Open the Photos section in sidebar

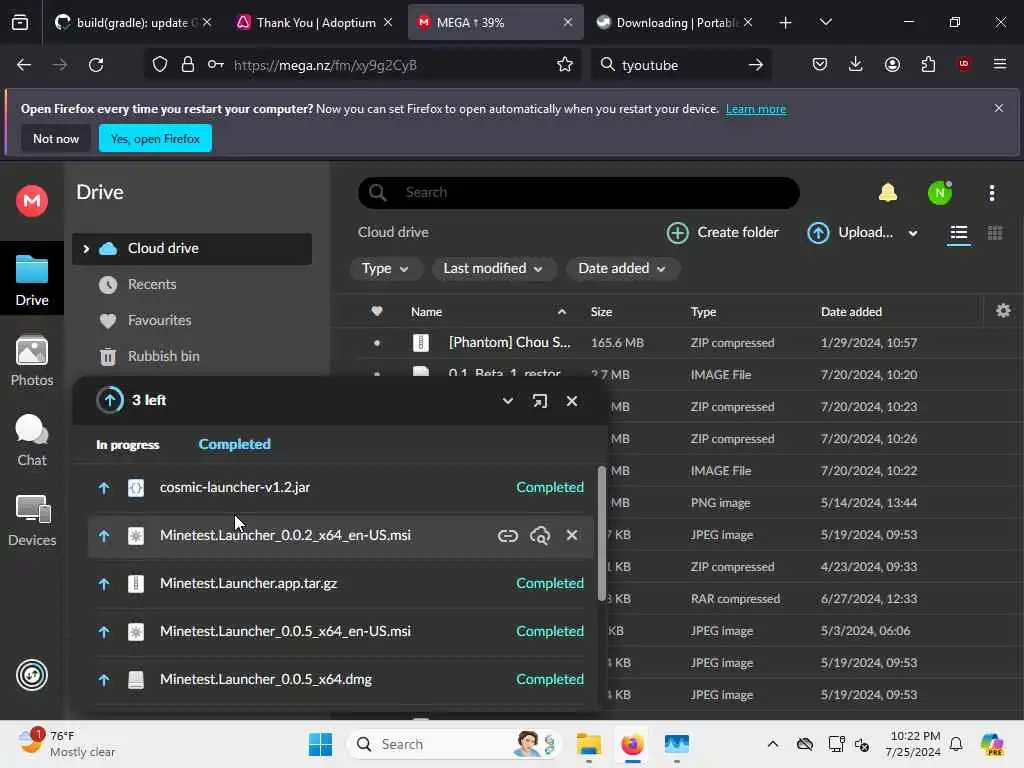[32, 360]
